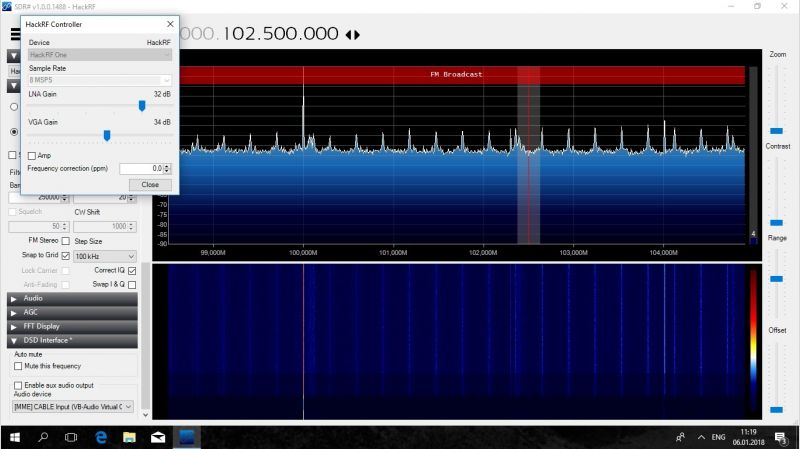
Task: Click the tuned frequency marker in spectrum
Action: [529, 155]
